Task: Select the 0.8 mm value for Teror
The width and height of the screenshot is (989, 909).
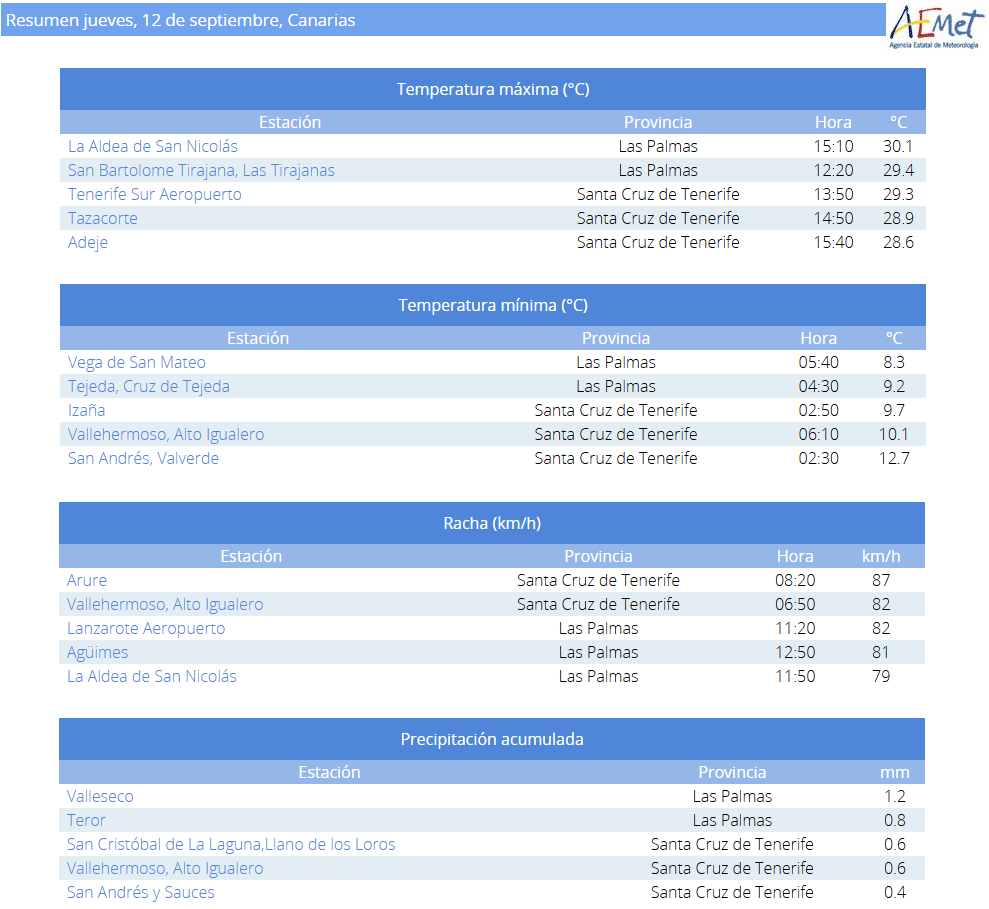Action: [x=895, y=820]
